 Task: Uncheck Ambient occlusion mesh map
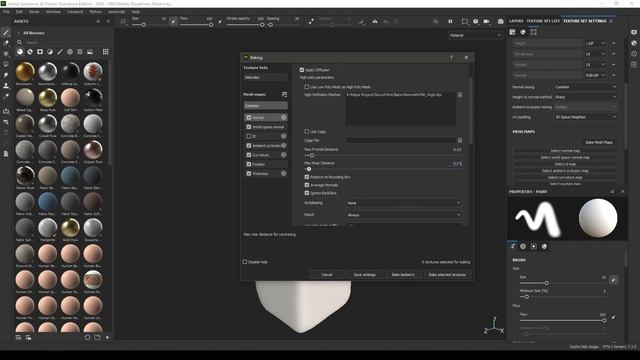249,145
